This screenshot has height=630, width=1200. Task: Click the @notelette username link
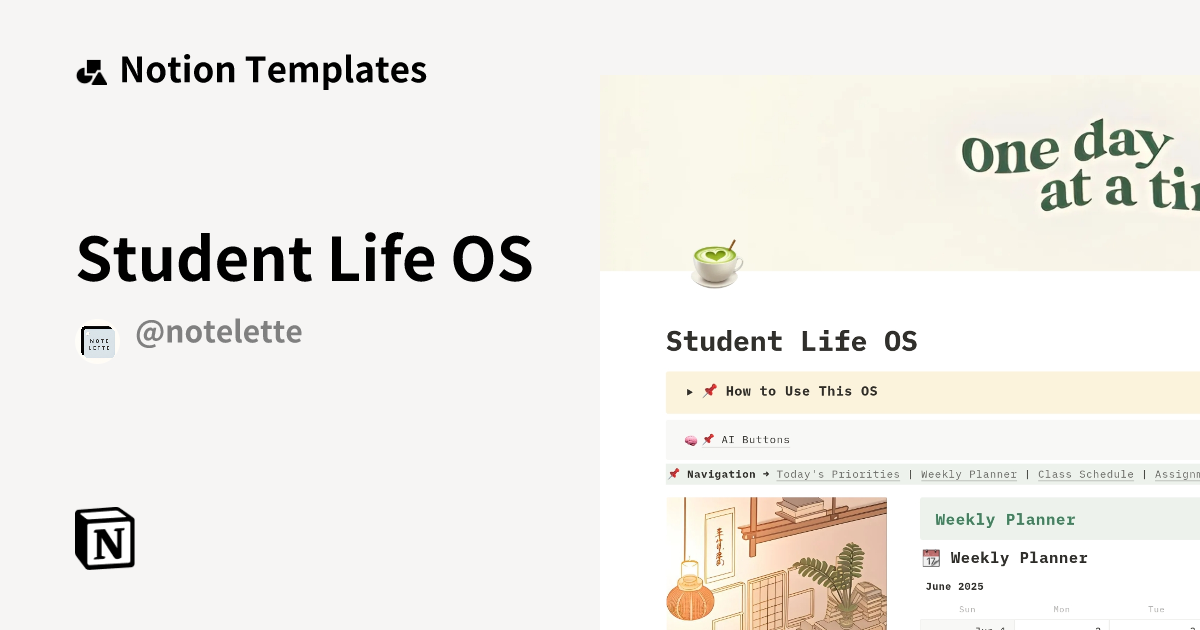[x=219, y=332]
